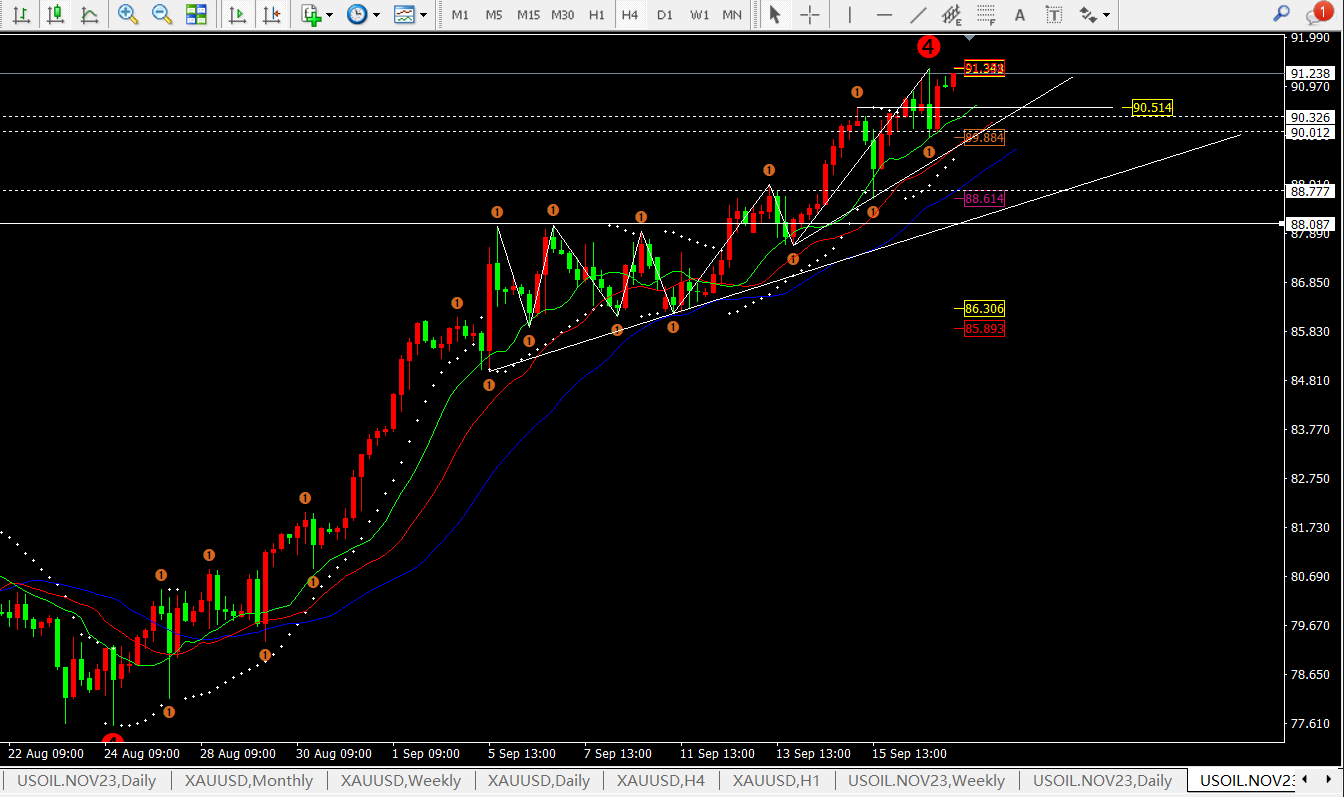Screen dimensions: 1344x797
Task: Select the trendline drawing tool
Action: point(917,14)
